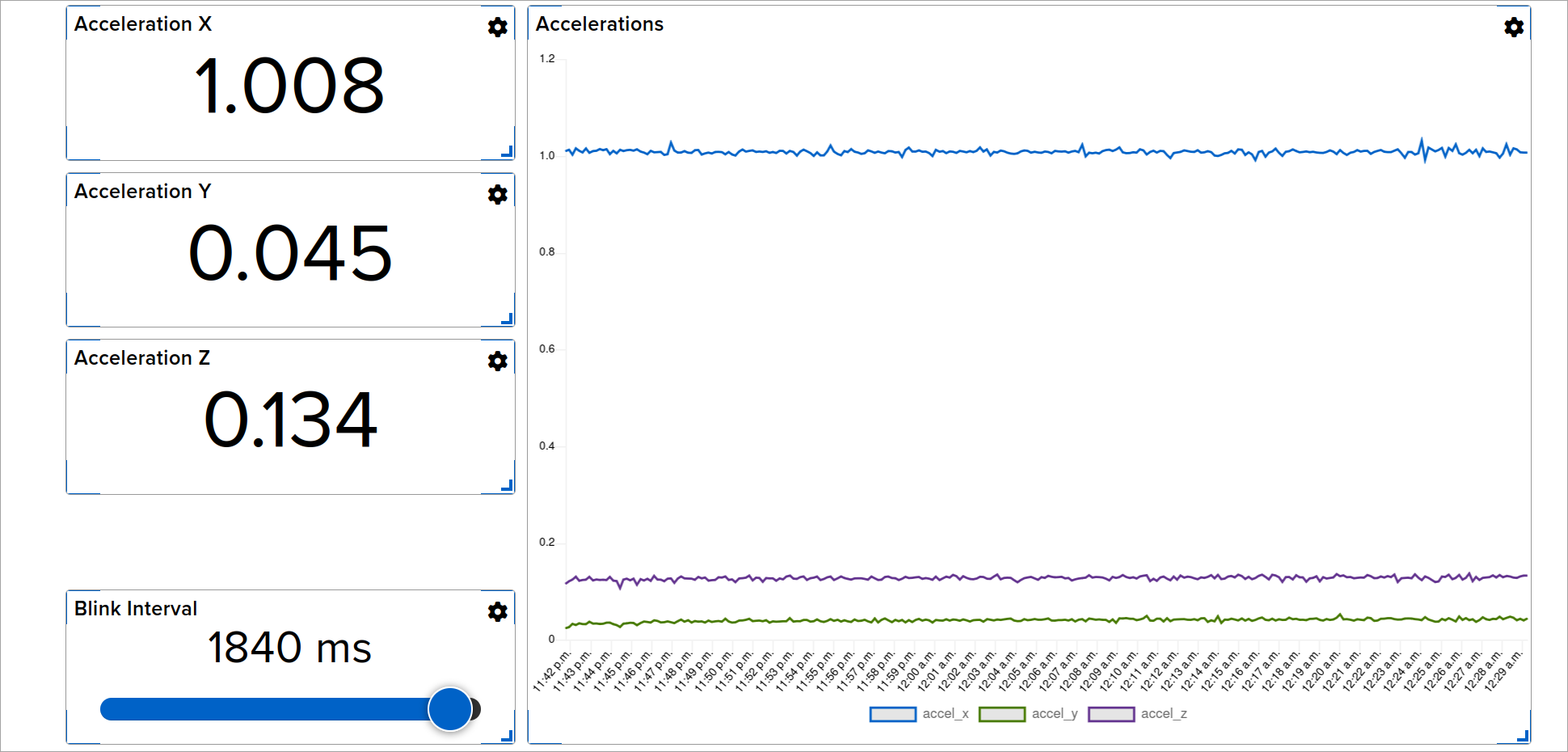Screen dimensions: 1568x752
Task: Click the green accel_y legend color box
Action: [1002, 714]
